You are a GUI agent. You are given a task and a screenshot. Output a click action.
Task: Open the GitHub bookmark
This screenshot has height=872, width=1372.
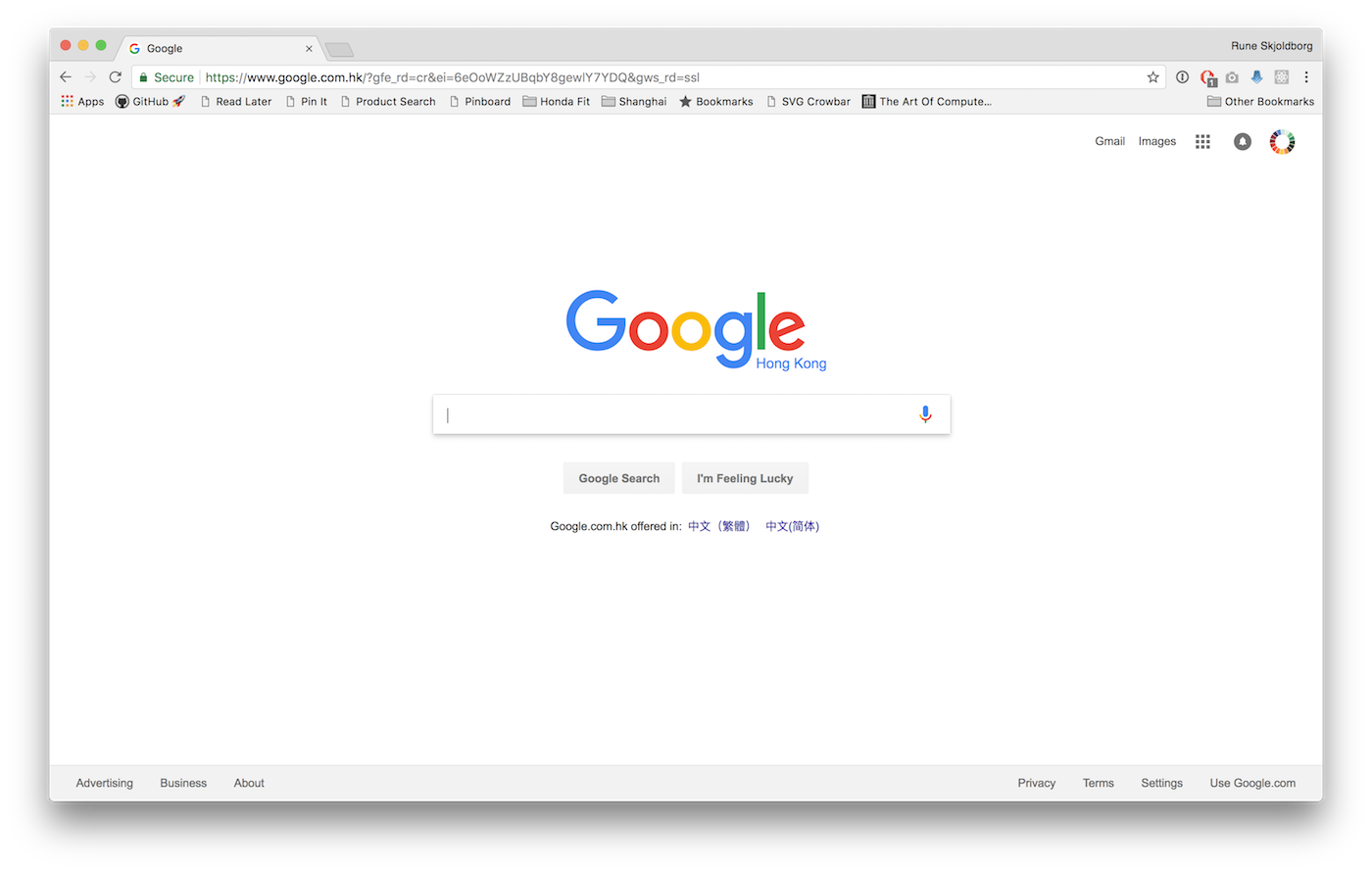(x=150, y=102)
